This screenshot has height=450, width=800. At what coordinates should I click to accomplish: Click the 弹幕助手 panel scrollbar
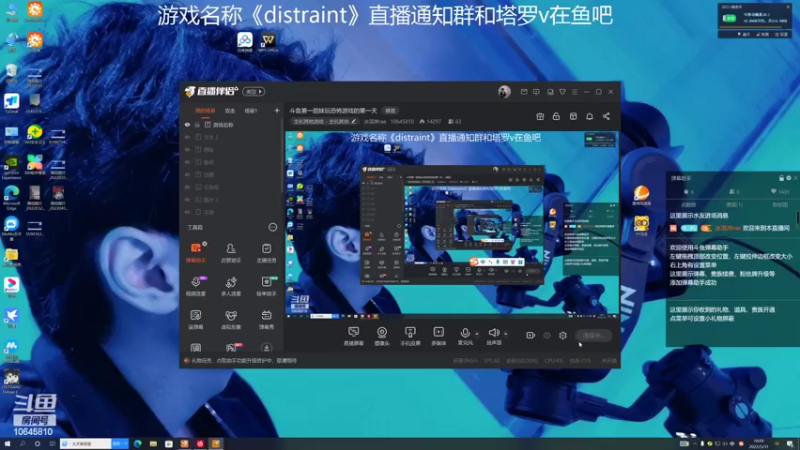[798, 219]
